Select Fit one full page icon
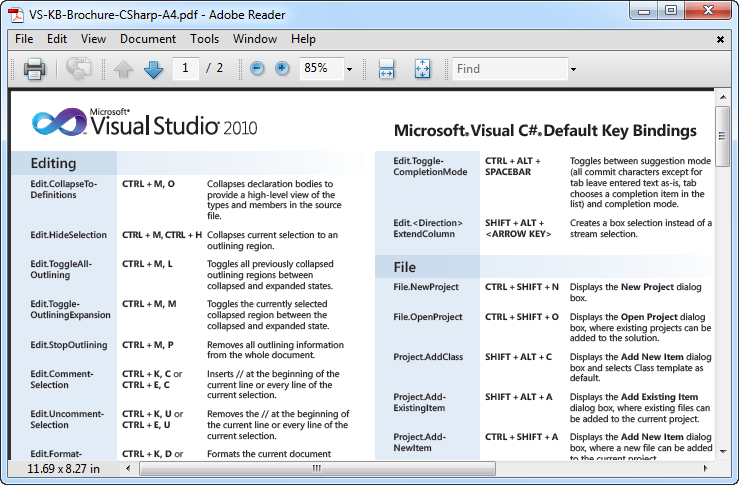This screenshot has height=485, width=739. [x=422, y=69]
